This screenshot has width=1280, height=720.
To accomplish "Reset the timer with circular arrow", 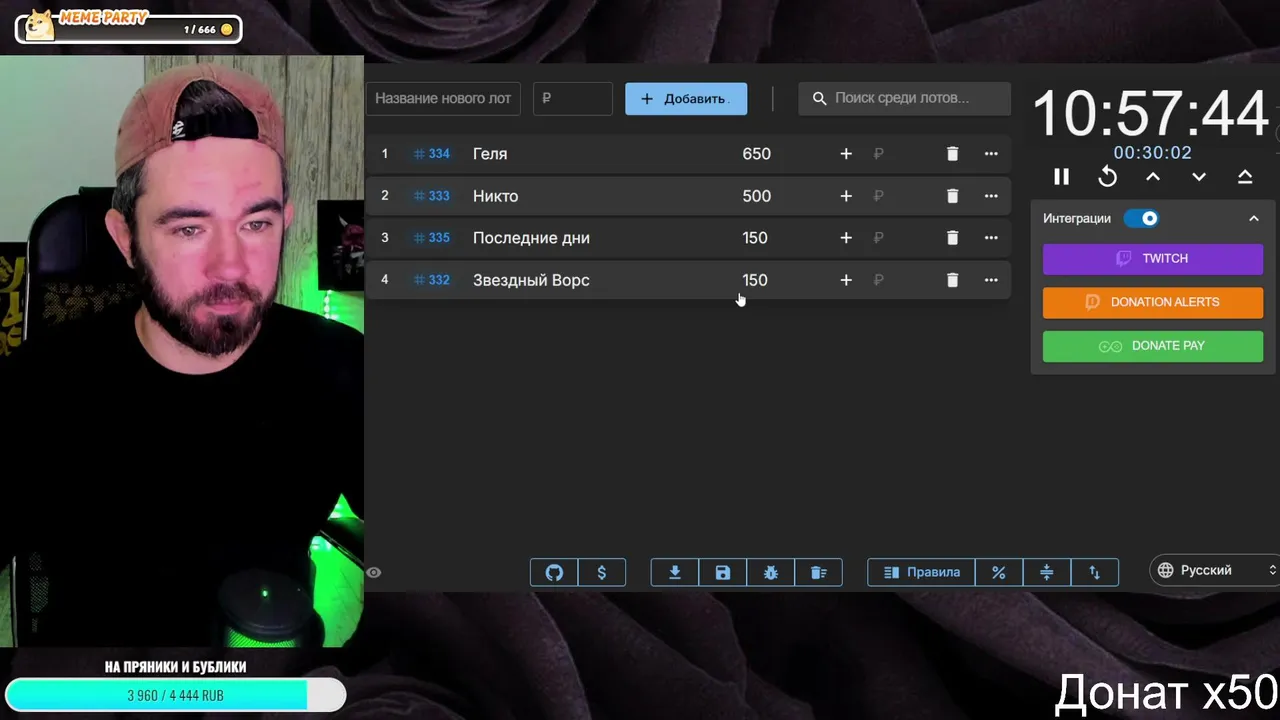I will click(x=1107, y=177).
